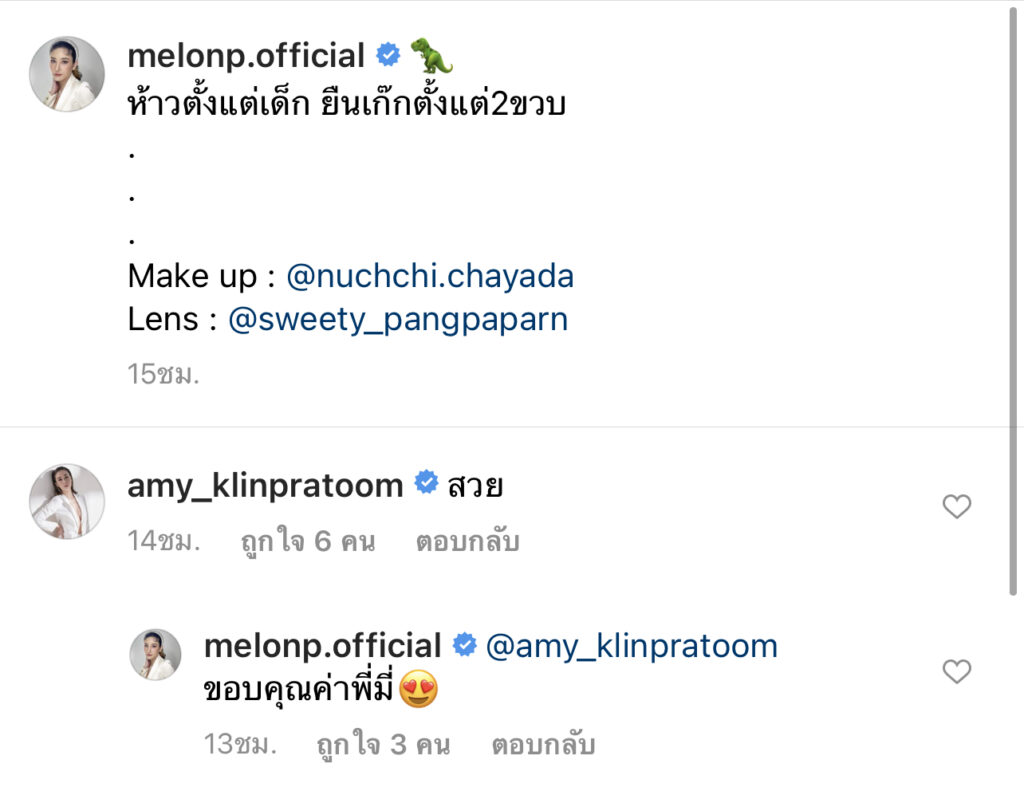
Task: Open melonp.official's profile picture in the caption
Action: point(67,74)
